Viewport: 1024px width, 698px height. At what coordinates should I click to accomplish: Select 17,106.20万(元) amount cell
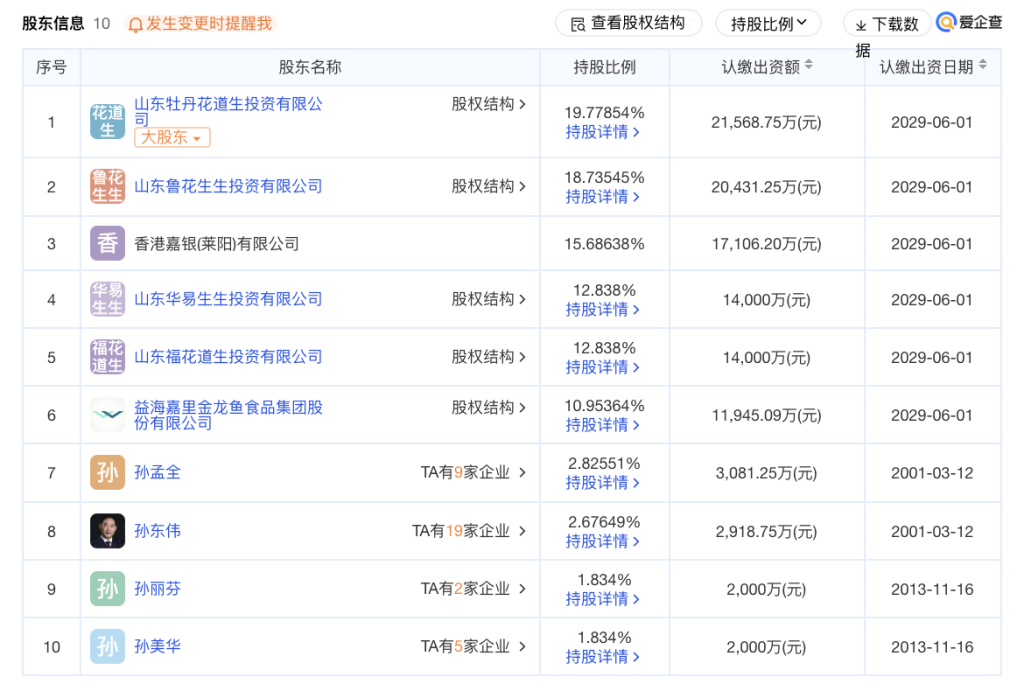(x=766, y=244)
